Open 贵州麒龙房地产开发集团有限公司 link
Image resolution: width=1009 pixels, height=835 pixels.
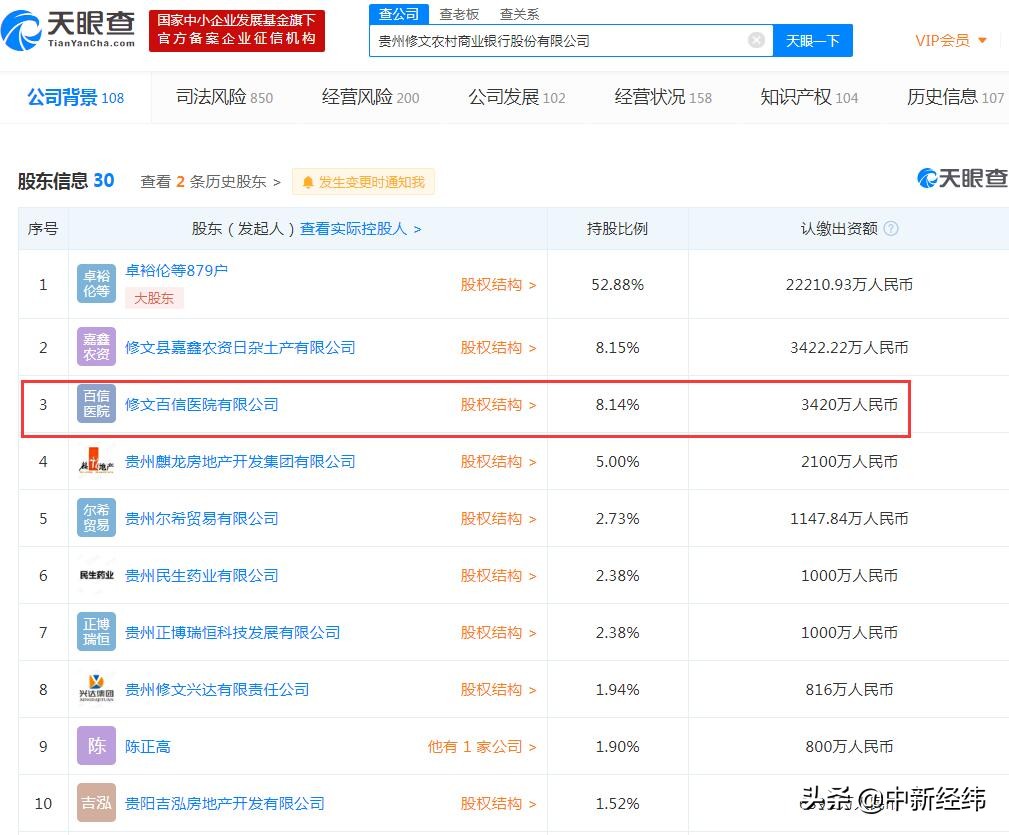coord(240,461)
